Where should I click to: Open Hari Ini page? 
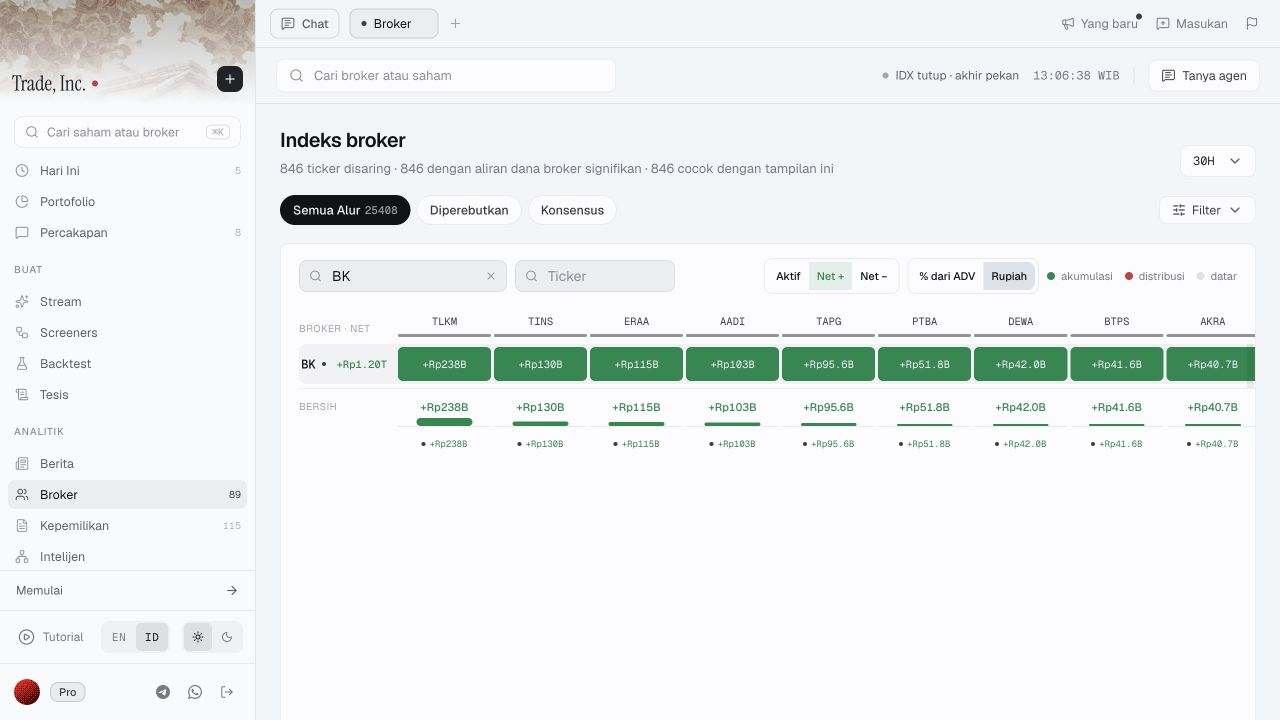(128, 171)
